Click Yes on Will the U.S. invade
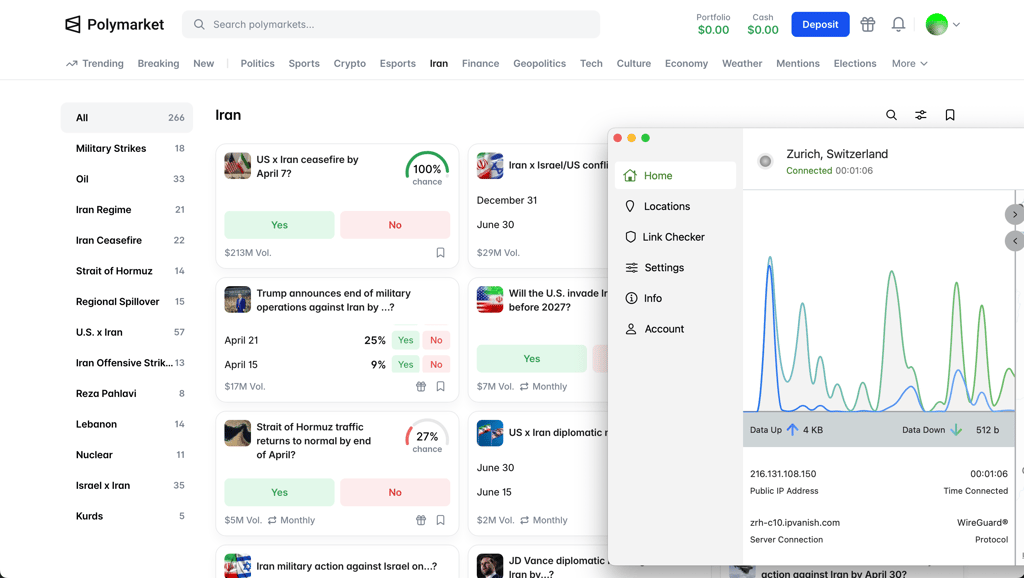This screenshot has width=1024, height=578. coord(532,359)
